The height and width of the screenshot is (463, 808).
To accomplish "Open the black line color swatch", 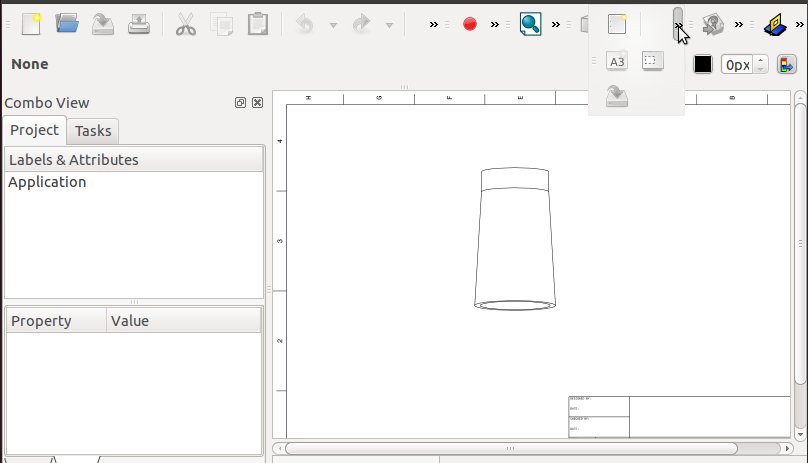I will point(703,64).
